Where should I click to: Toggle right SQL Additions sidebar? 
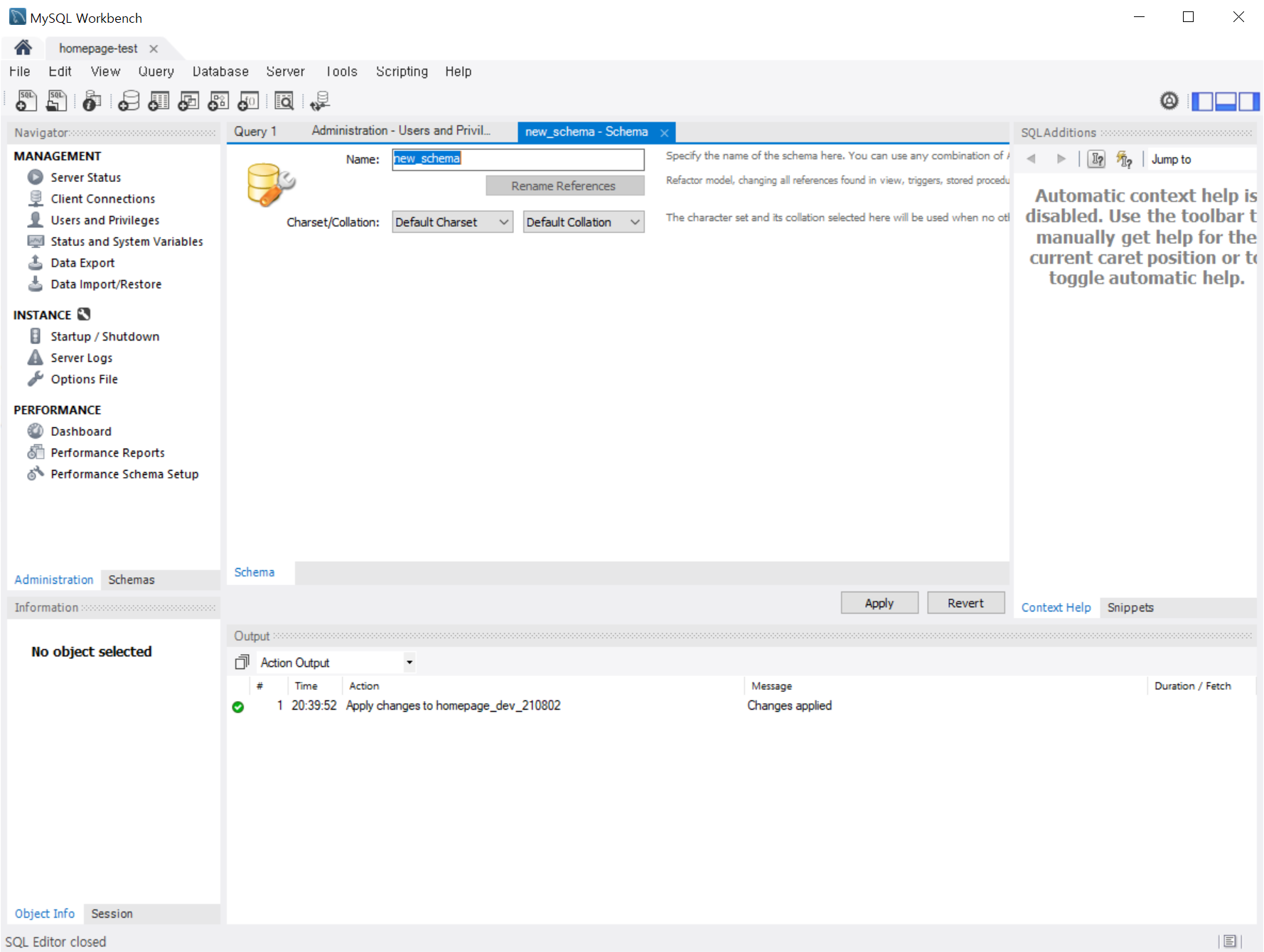click(x=1249, y=102)
